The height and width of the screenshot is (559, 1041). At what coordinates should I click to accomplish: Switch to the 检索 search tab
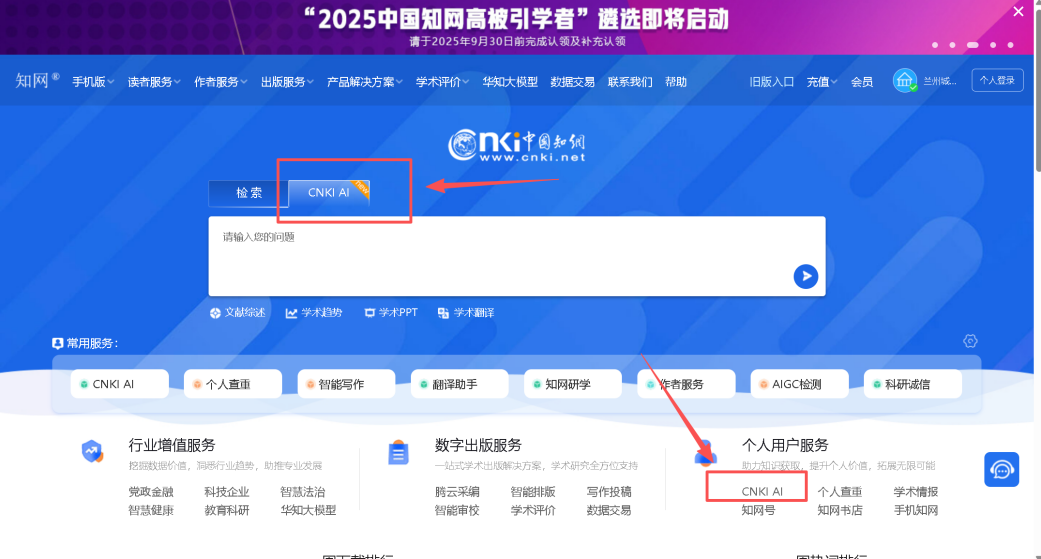coord(248,193)
